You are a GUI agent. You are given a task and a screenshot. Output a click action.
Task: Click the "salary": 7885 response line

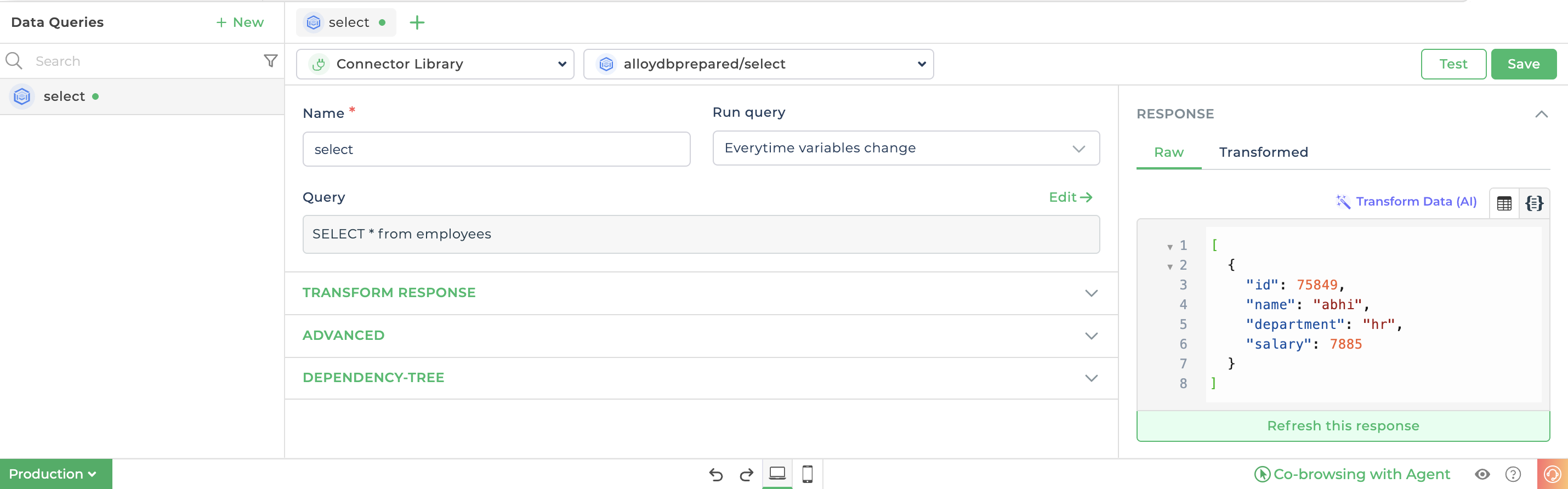tap(1304, 344)
